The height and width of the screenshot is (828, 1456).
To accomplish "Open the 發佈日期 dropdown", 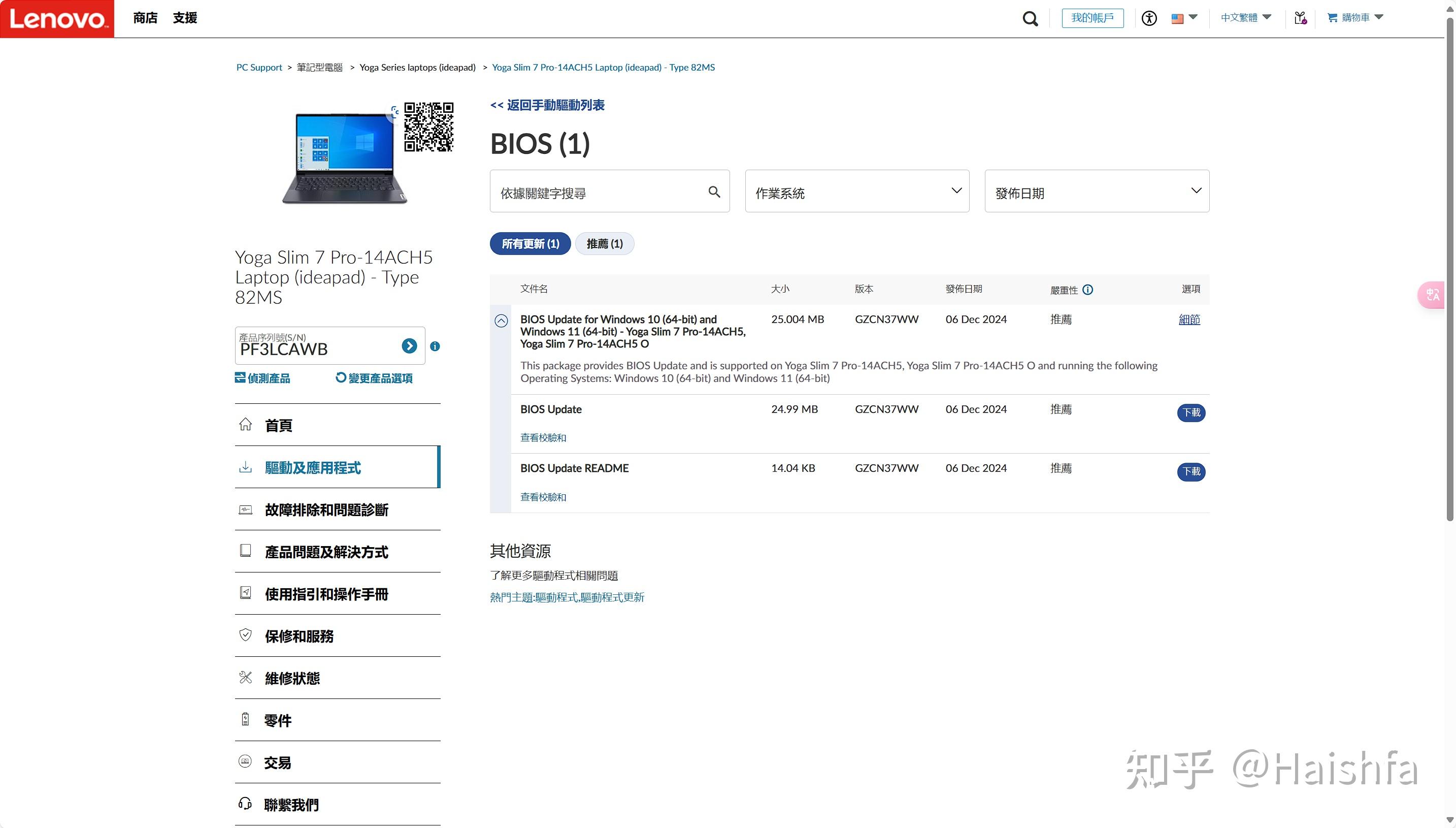I will [x=1096, y=191].
